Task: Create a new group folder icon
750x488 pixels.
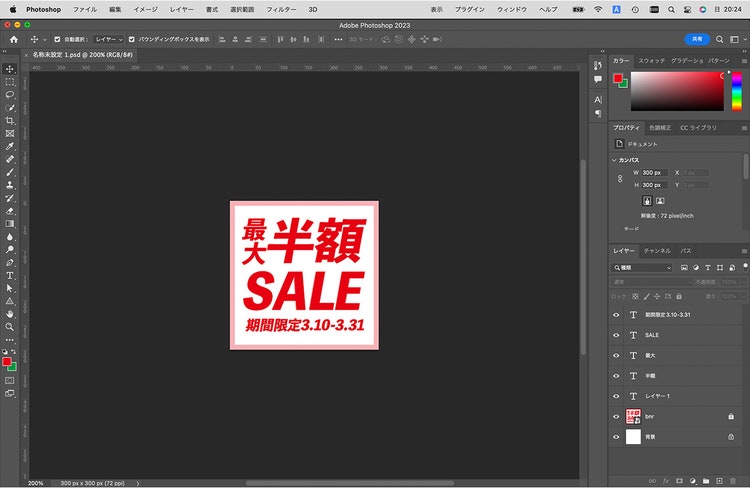Action: click(706, 481)
